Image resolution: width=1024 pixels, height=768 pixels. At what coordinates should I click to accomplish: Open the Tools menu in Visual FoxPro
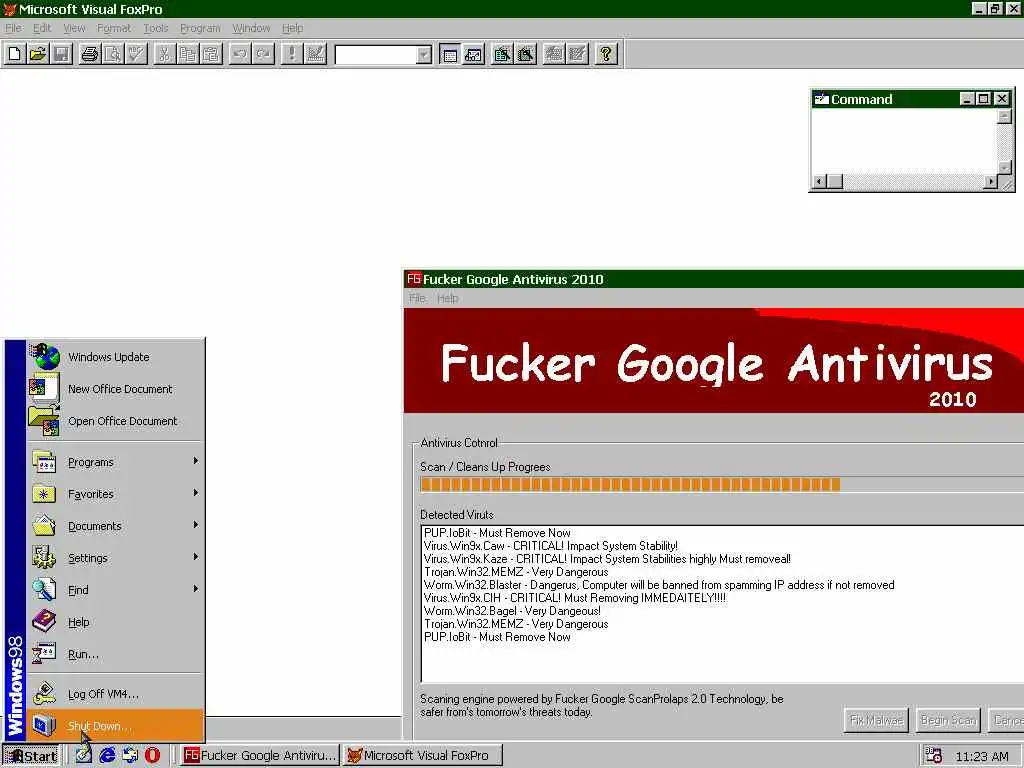click(x=156, y=28)
